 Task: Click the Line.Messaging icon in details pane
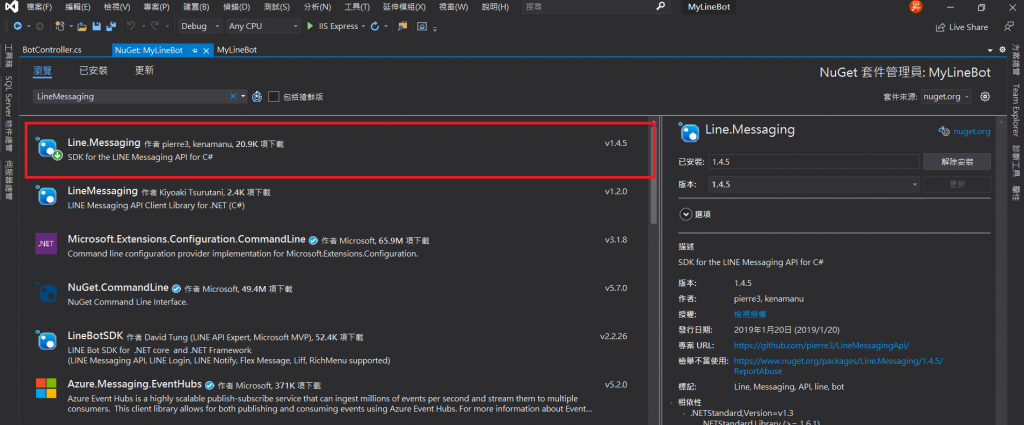(689, 131)
